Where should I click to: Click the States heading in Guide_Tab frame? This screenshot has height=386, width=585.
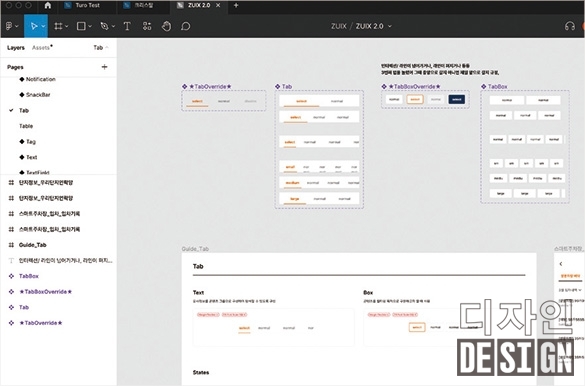[201, 373]
